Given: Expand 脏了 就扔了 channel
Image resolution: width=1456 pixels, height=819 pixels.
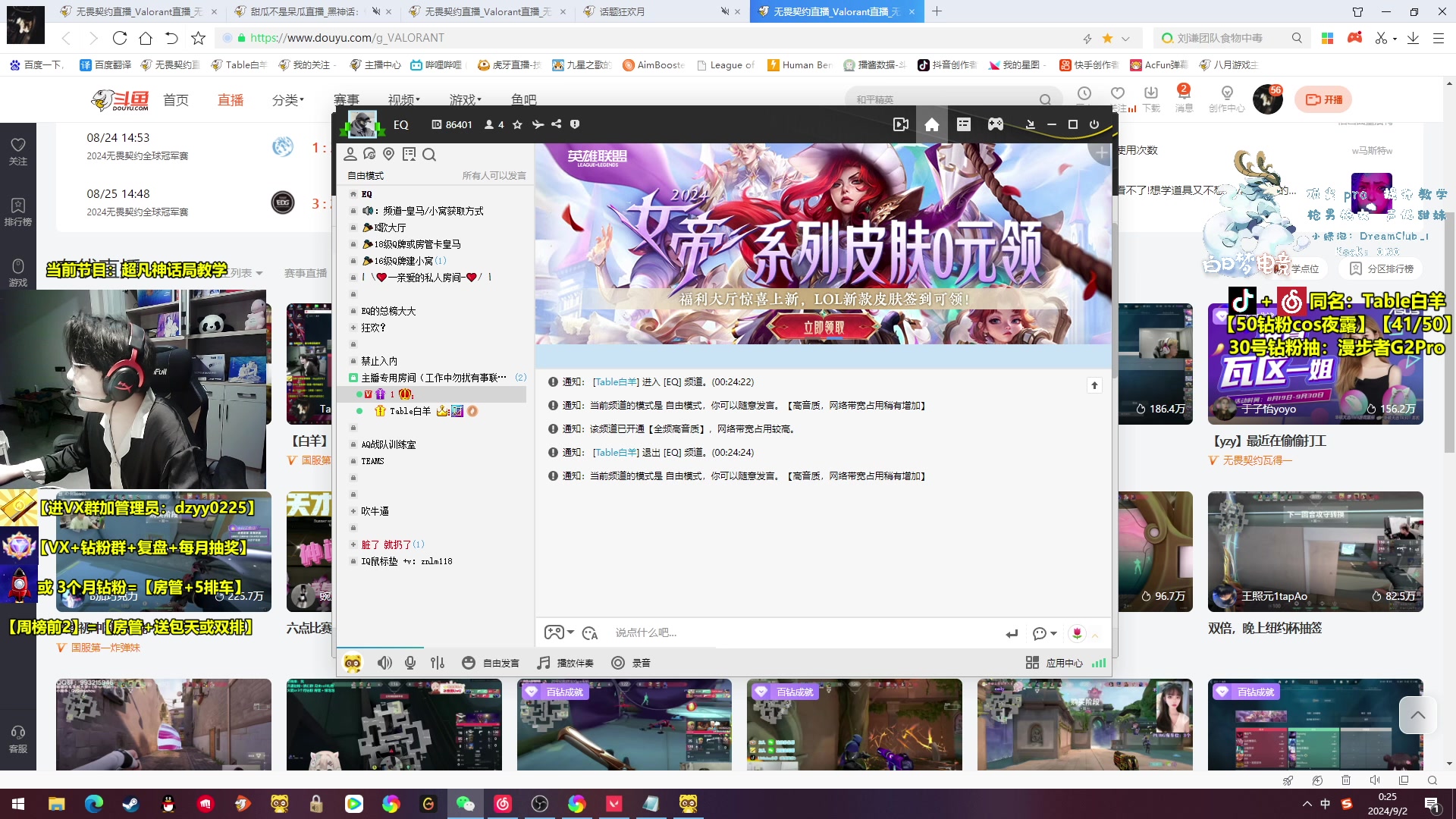Looking at the screenshot, I should point(353,544).
